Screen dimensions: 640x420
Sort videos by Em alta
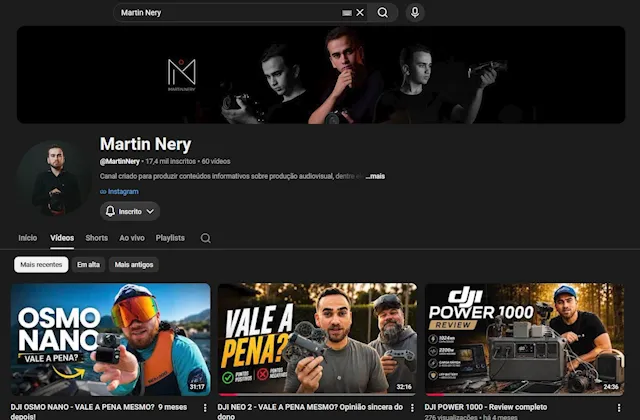(x=88, y=264)
